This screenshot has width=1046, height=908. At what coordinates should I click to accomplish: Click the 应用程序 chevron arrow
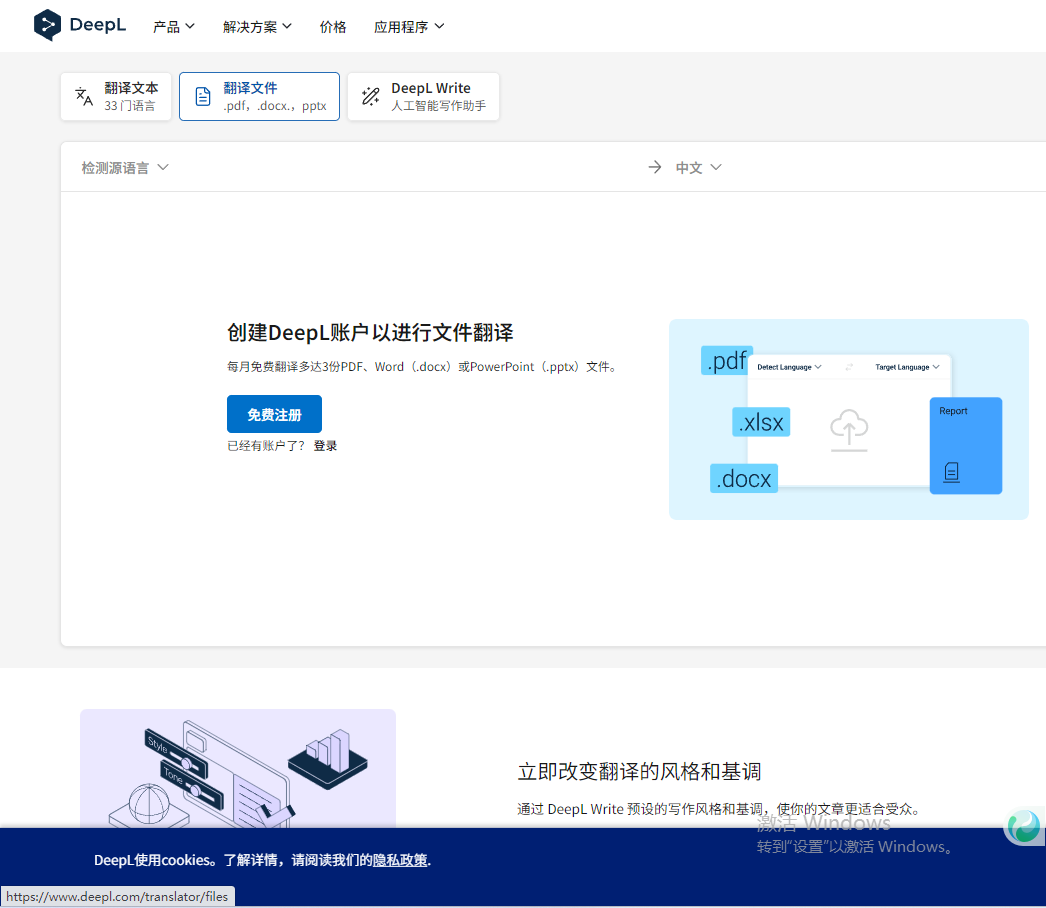(439, 27)
